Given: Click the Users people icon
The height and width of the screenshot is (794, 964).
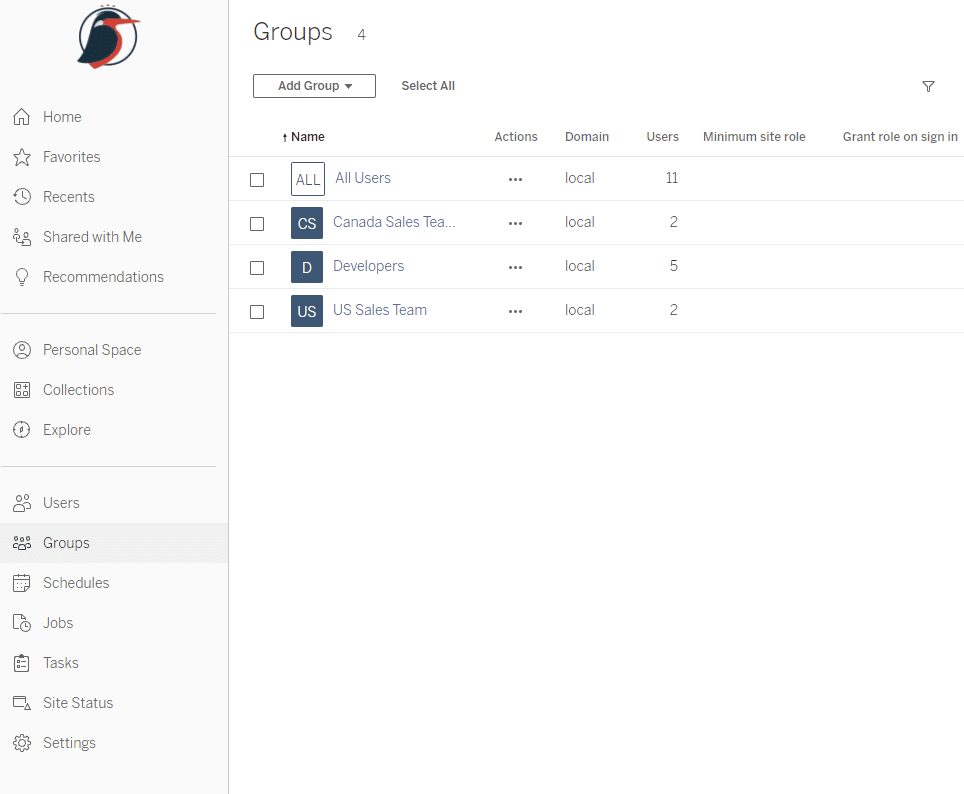Looking at the screenshot, I should (x=22, y=503).
